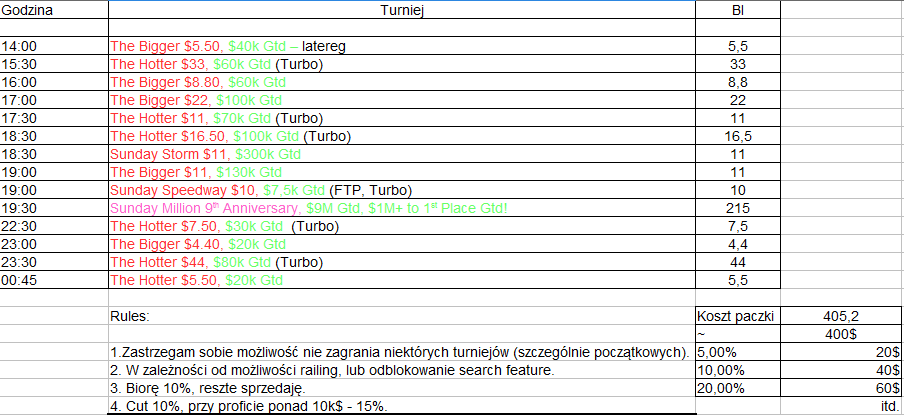Select the 20,00% percentage cell
The image size is (904, 415).
[737, 388]
